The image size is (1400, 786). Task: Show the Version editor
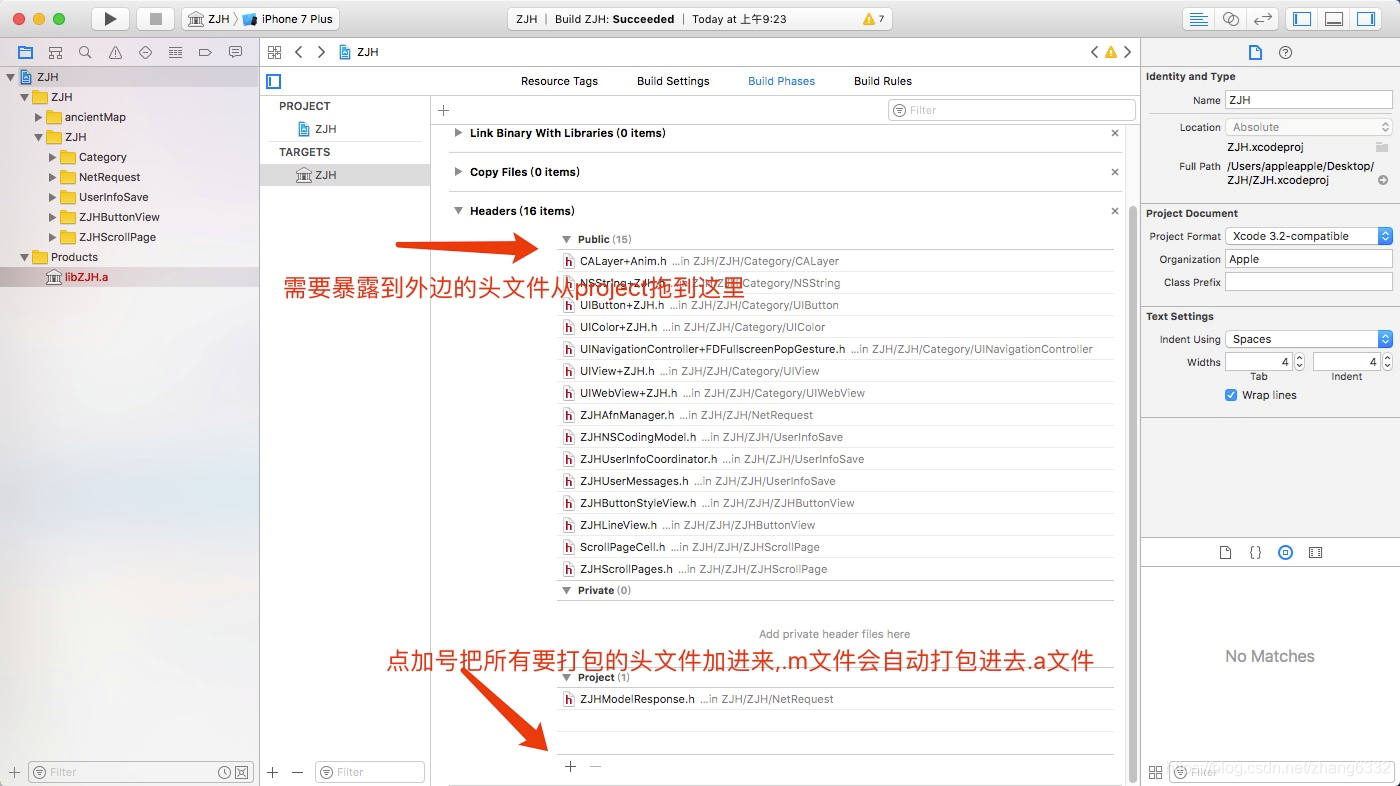pyautogui.click(x=1264, y=19)
